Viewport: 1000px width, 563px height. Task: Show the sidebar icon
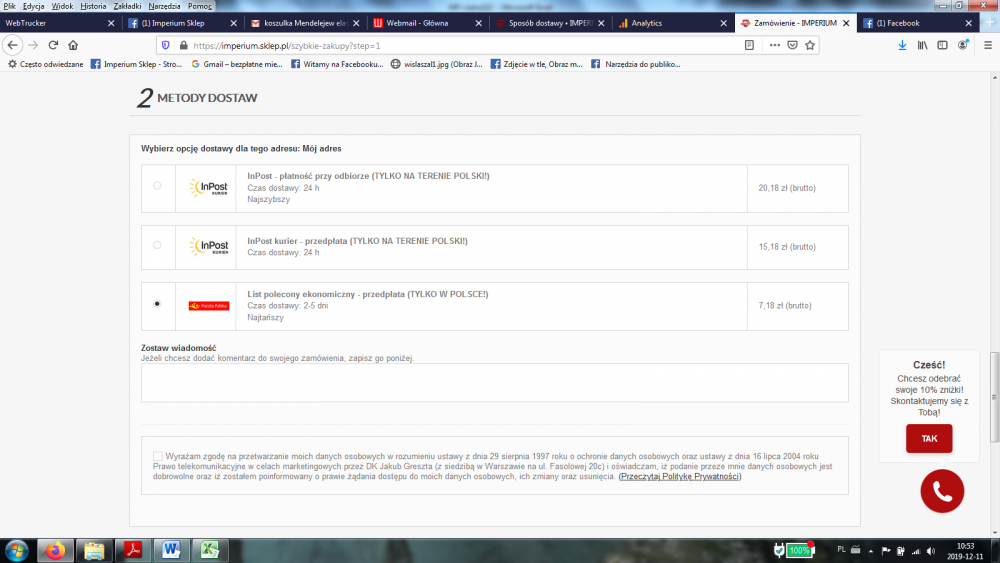(942, 45)
